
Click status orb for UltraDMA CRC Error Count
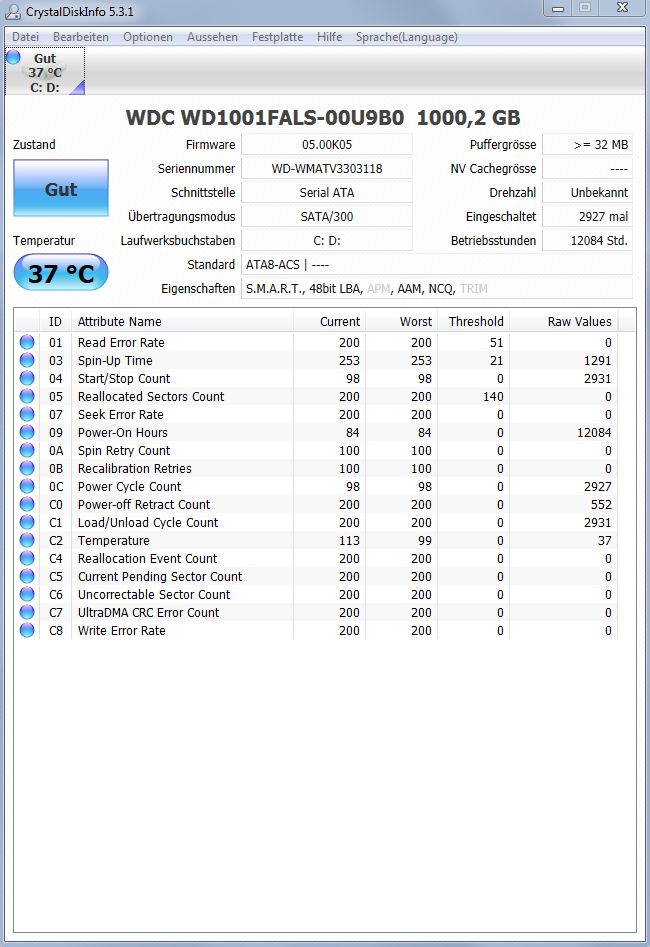[27, 612]
